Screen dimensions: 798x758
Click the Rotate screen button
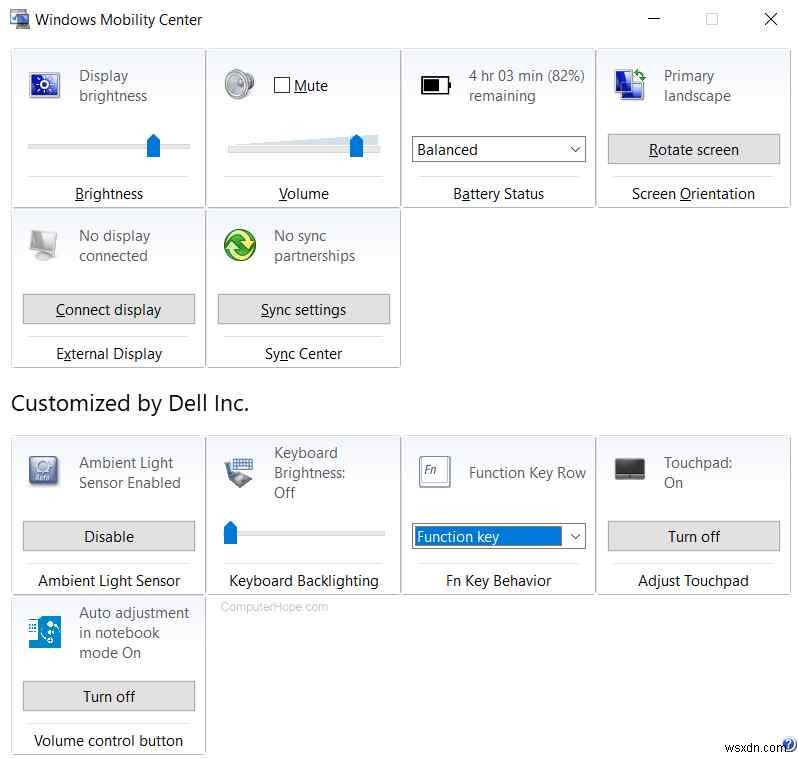pos(693,149)
